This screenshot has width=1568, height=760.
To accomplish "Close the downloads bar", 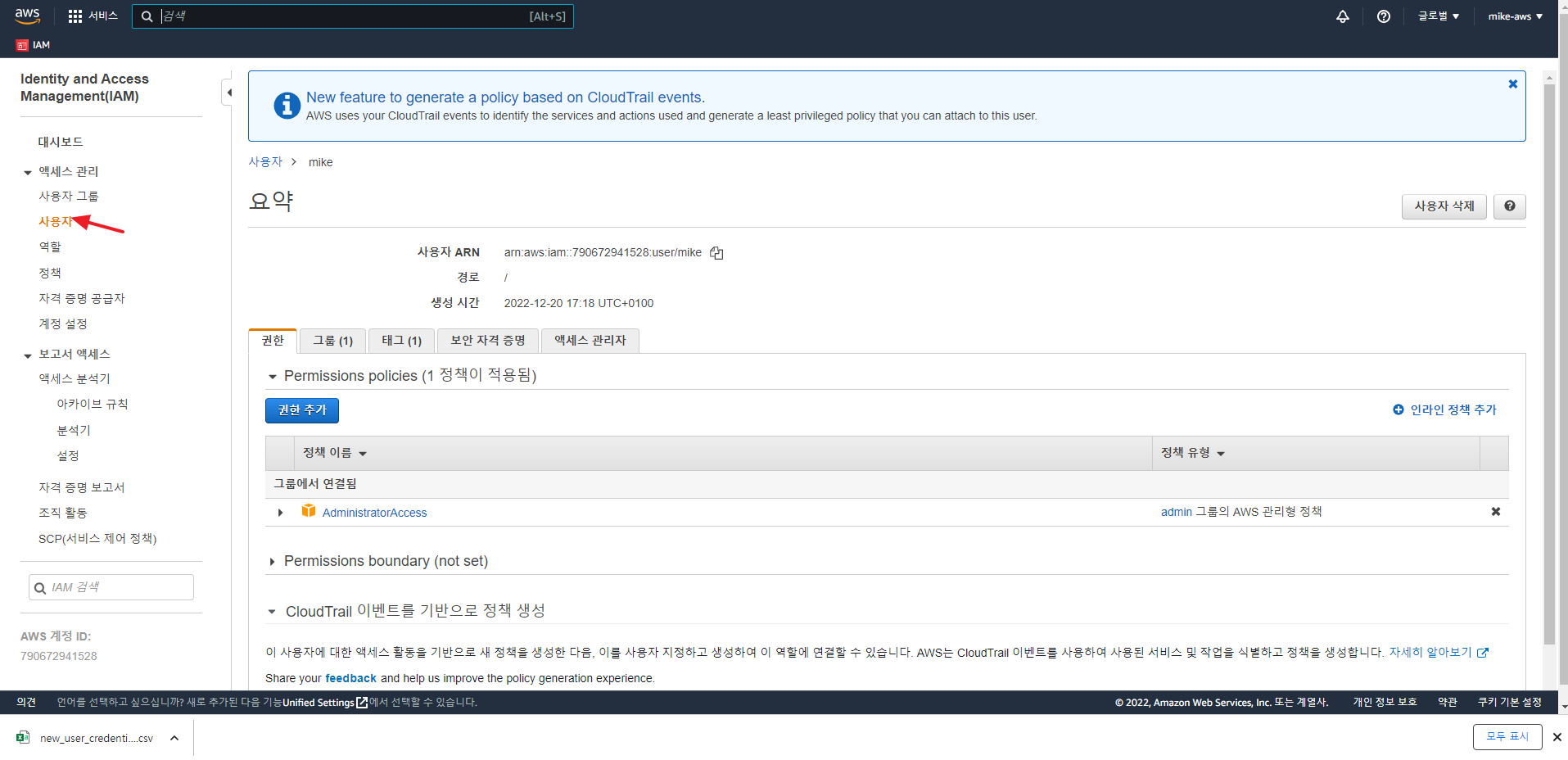I will tap(1557, 737).
